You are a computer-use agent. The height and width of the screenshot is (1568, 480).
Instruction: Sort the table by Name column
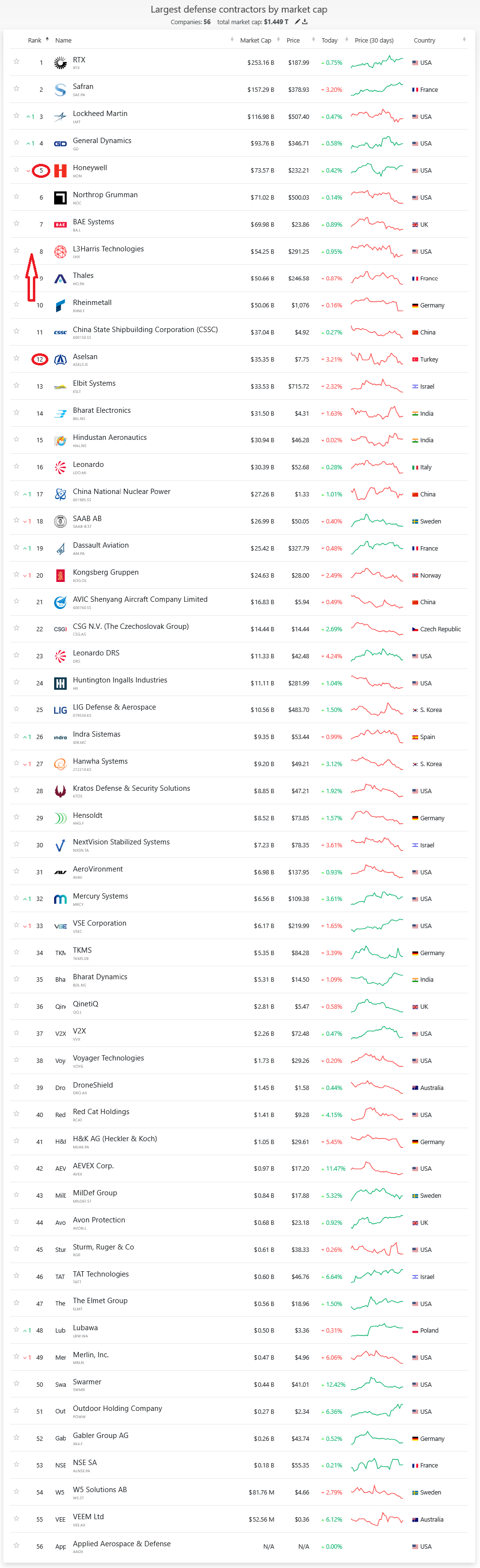63,40
